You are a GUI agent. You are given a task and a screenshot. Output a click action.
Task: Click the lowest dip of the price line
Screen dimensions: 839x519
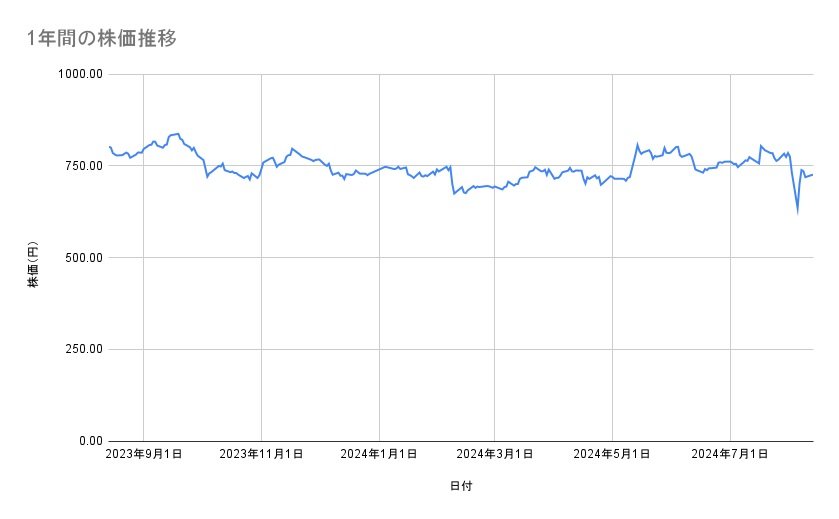click(x=797, y=212)
